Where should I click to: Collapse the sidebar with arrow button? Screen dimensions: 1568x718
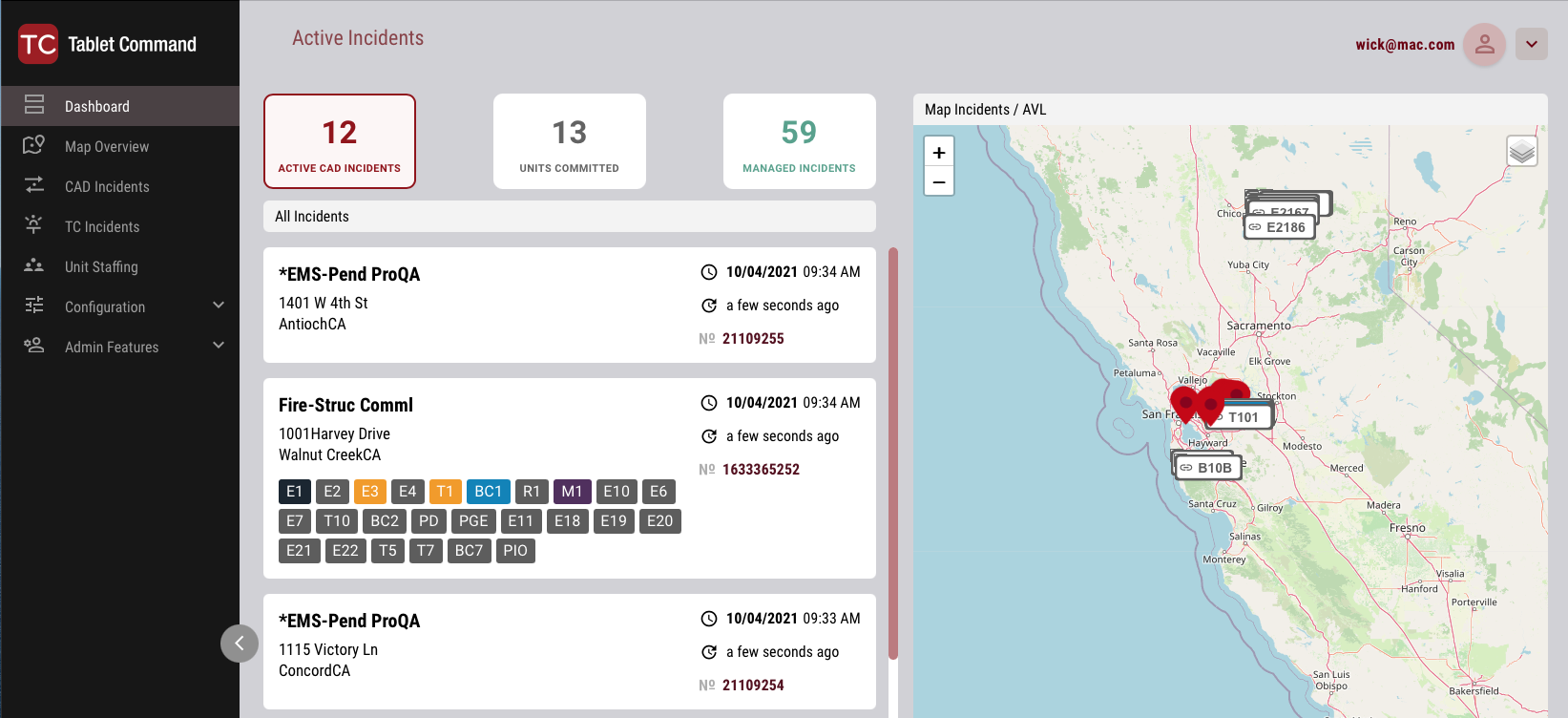point(240,644)
